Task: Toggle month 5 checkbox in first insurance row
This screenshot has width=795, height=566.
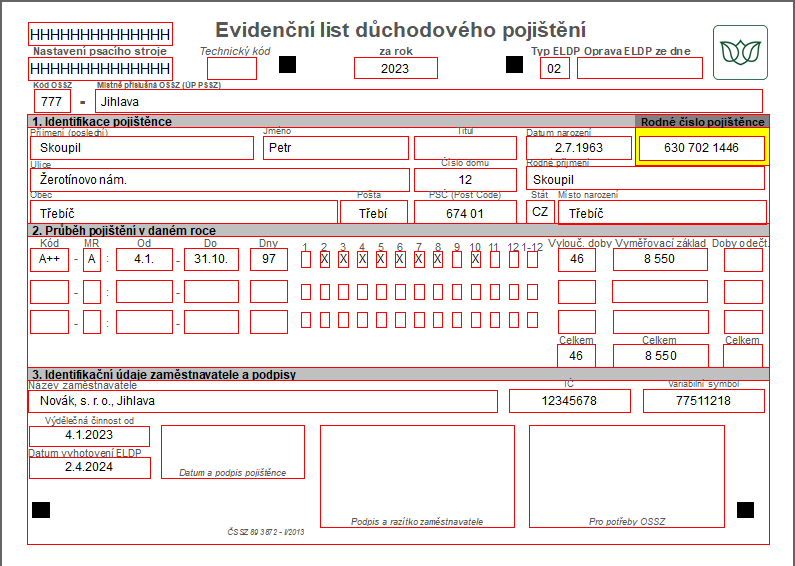Action: click(381, 260)
